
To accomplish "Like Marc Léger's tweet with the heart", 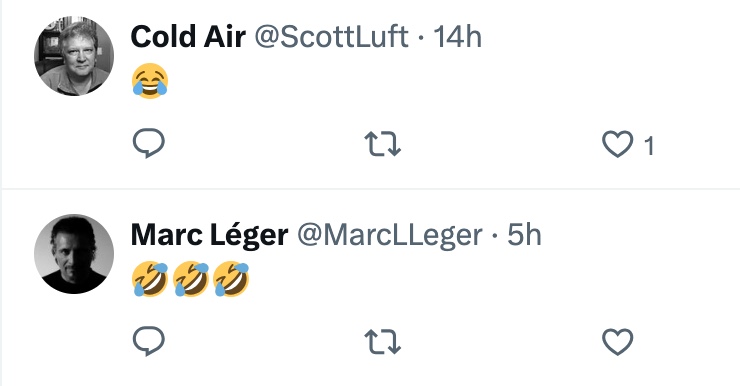I will tap(618, 342).
